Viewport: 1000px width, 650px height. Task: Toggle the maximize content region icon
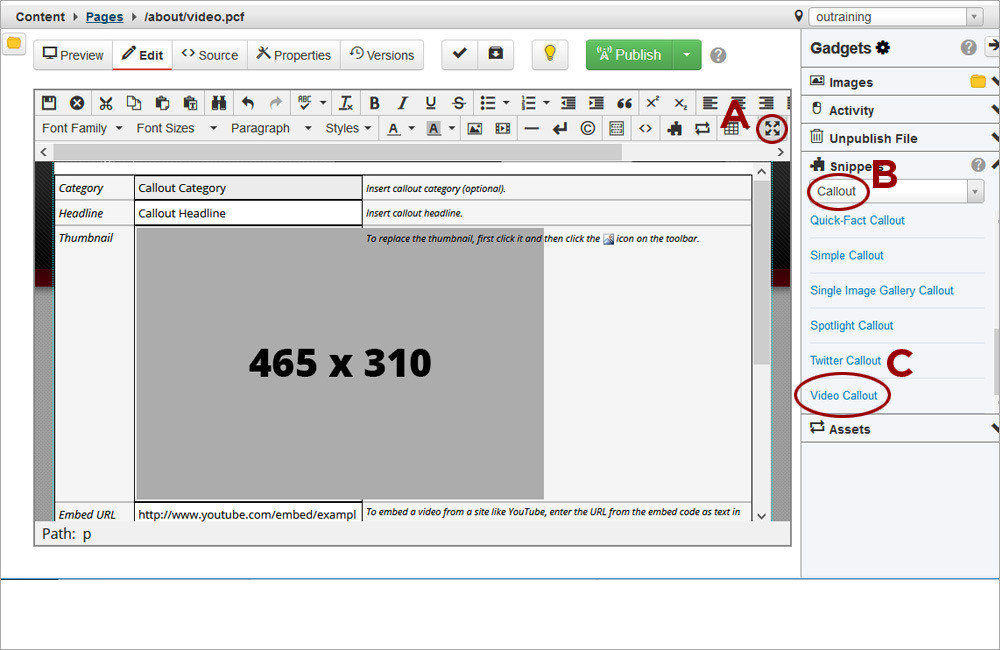[771, 128]
